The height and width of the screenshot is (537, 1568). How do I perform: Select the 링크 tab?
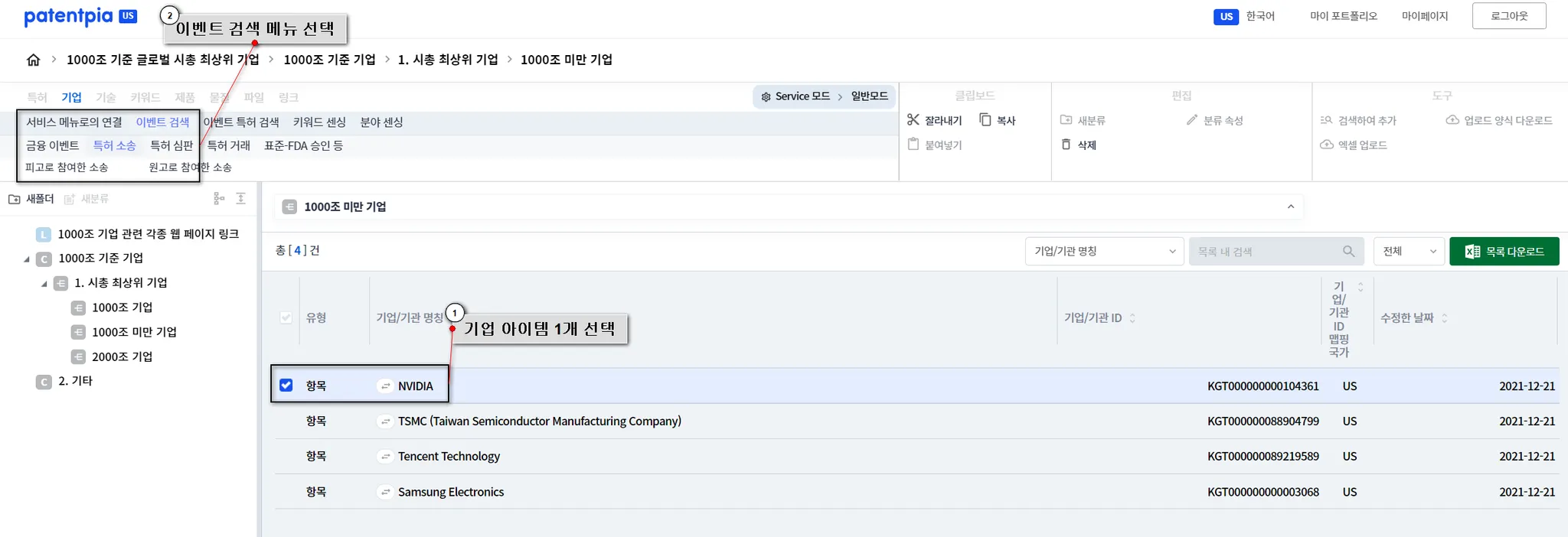[288, 97]
